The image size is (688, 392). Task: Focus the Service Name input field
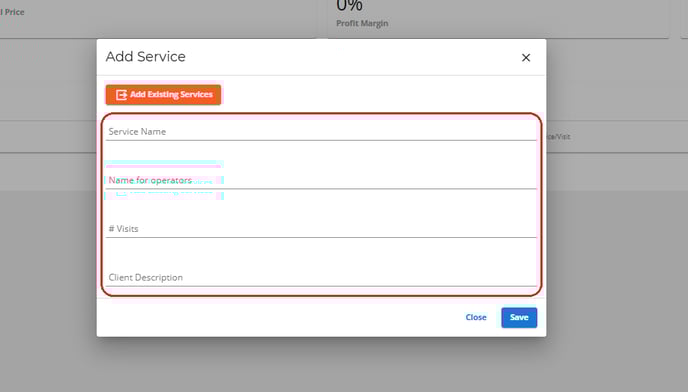(321, 132)
